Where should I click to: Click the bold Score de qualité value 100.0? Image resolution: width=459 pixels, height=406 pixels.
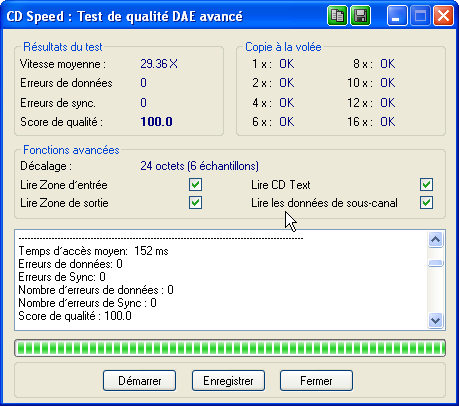point(156,122)
